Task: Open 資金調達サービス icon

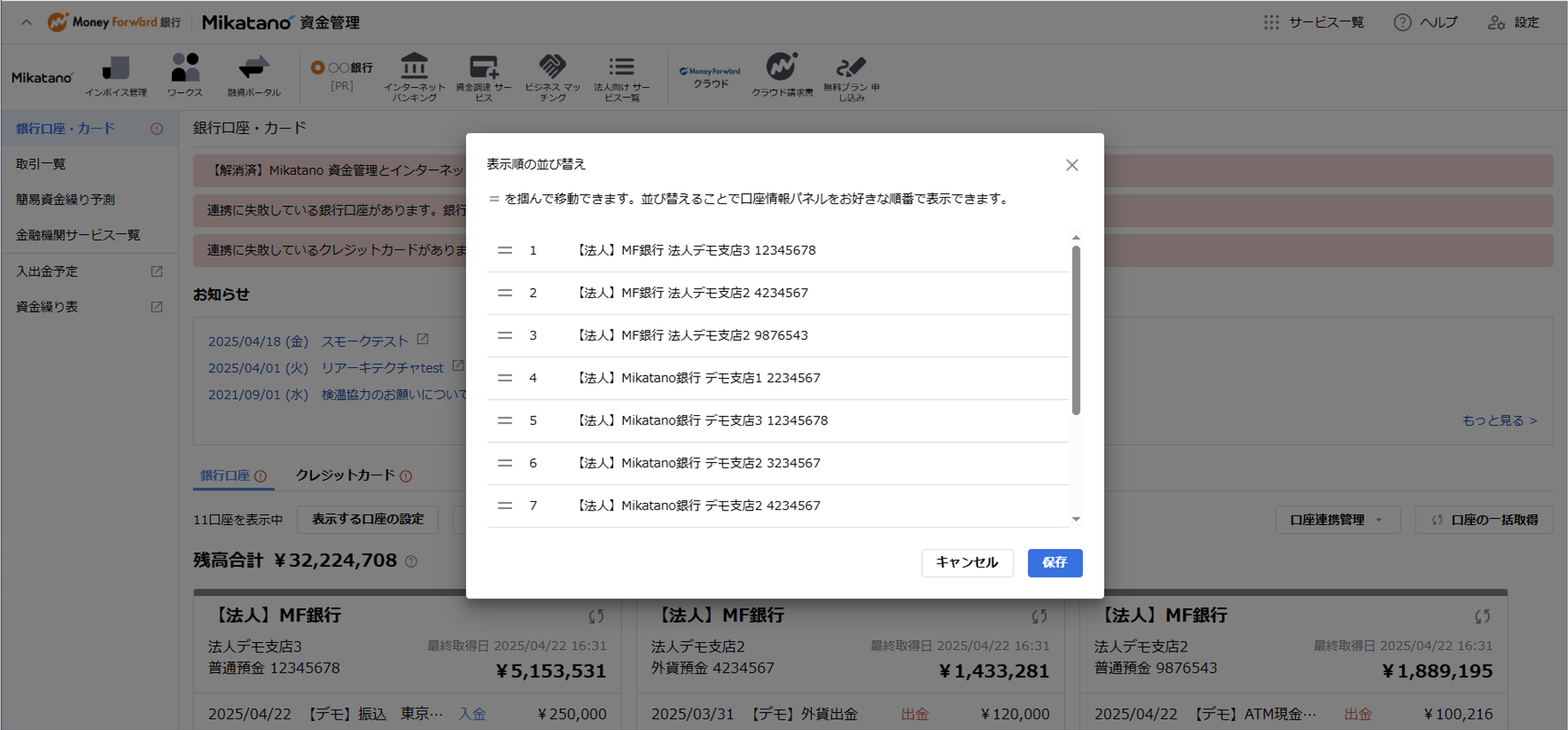Action: [484, 76]
